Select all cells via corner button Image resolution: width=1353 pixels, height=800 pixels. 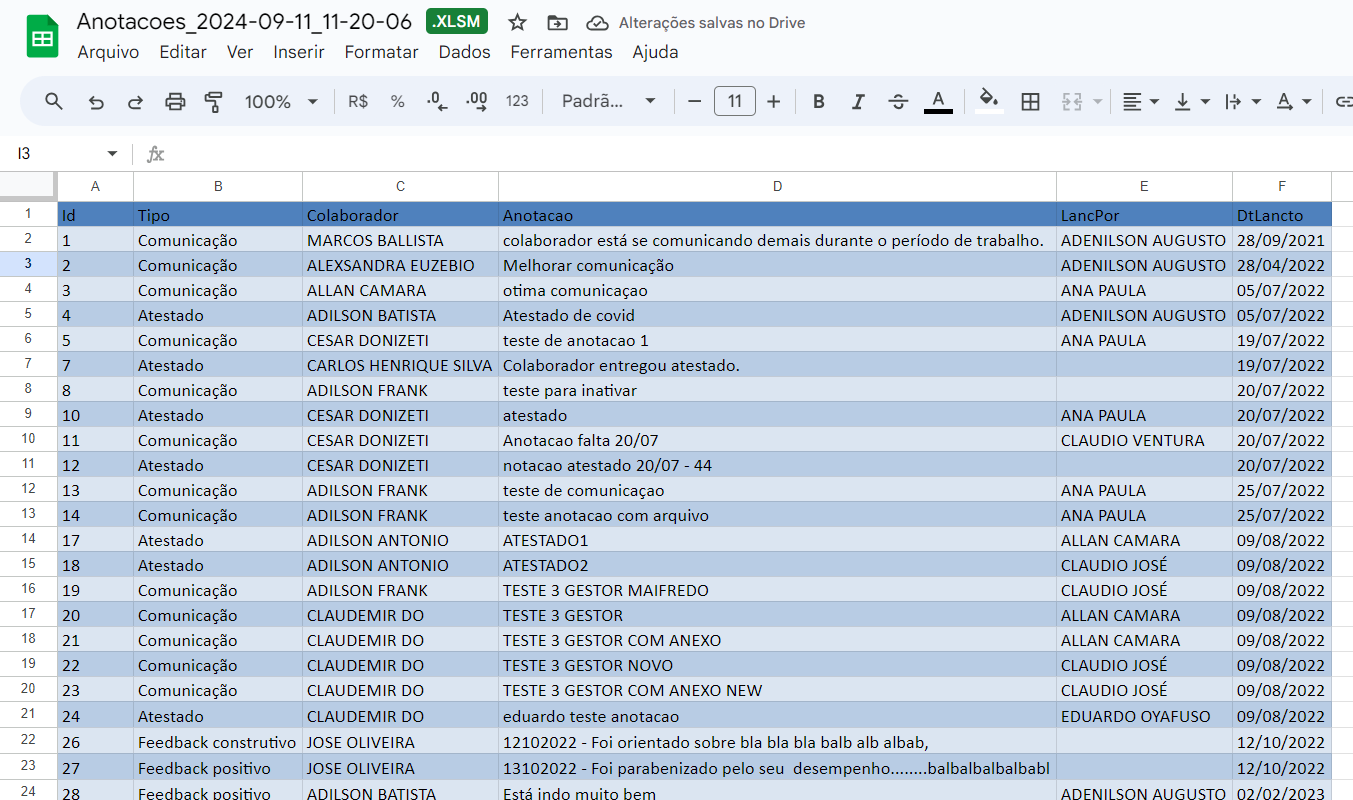pos(28,185)
